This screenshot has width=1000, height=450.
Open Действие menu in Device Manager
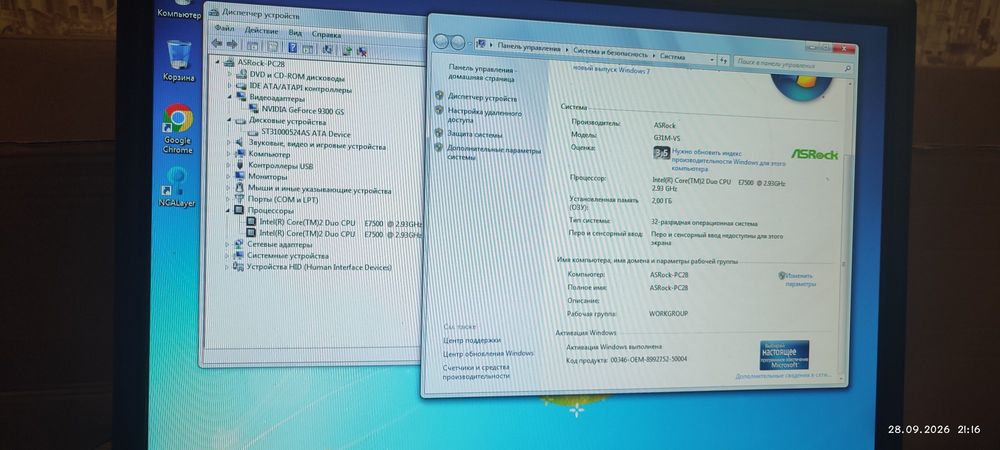(x=261, y=31)
